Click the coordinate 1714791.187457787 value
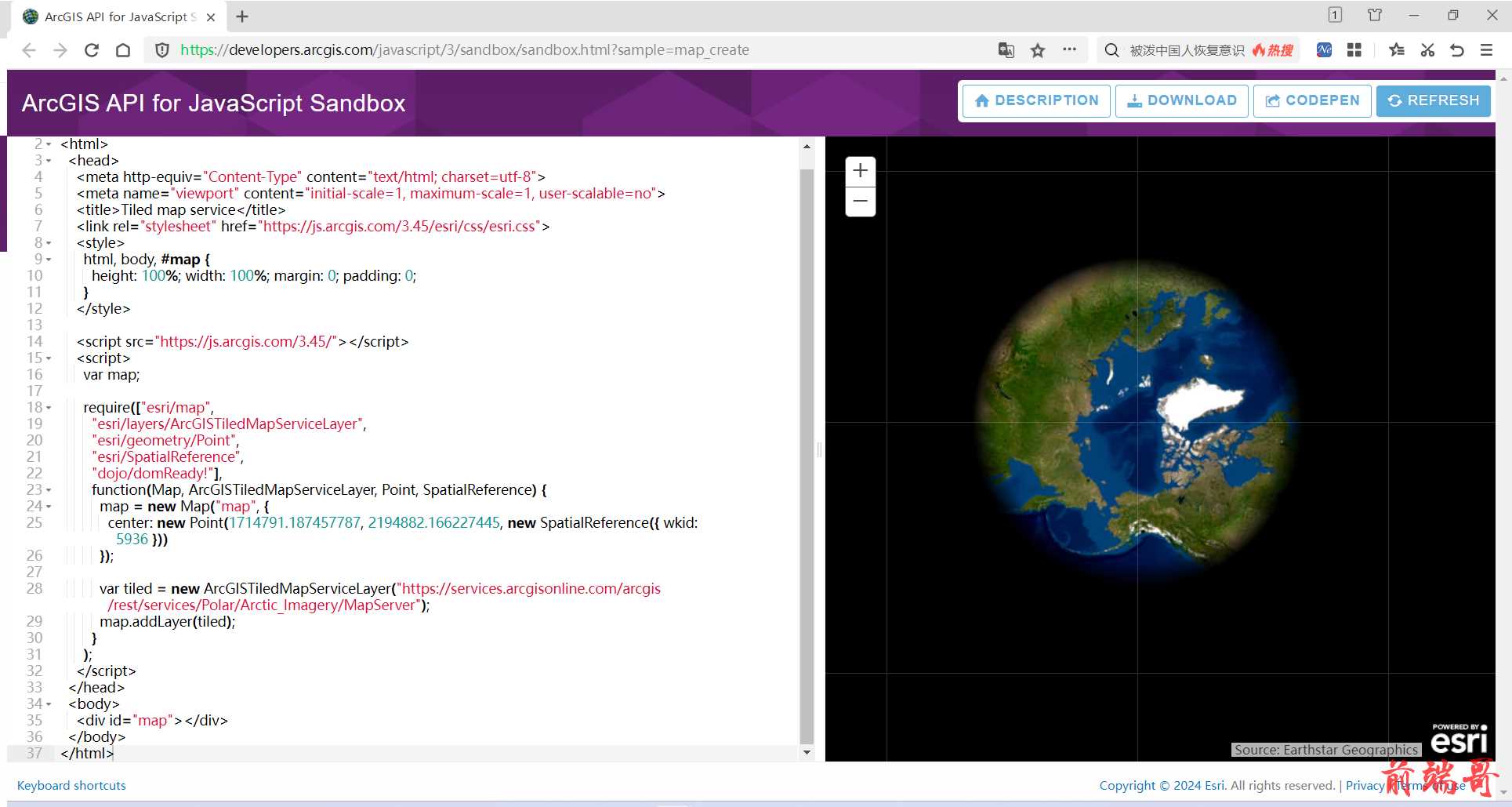The image size is (1512, 807). pos(294,522)
